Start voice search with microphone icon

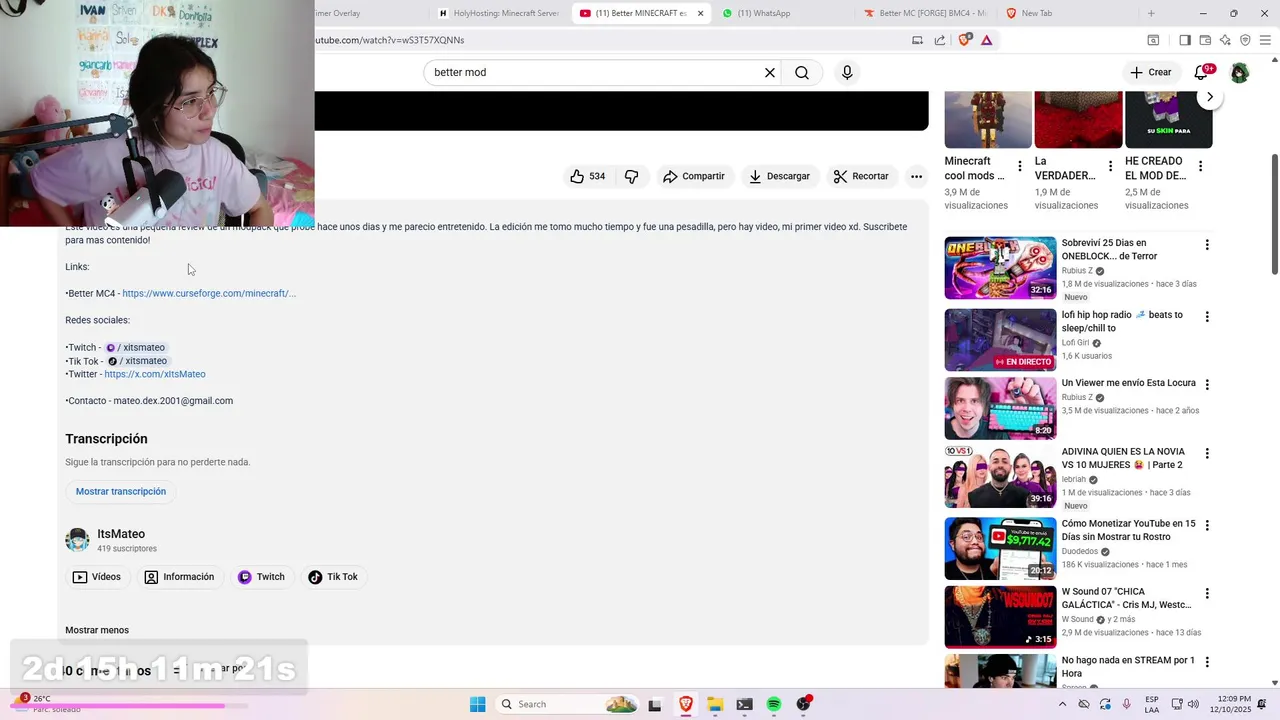point(847,72)
